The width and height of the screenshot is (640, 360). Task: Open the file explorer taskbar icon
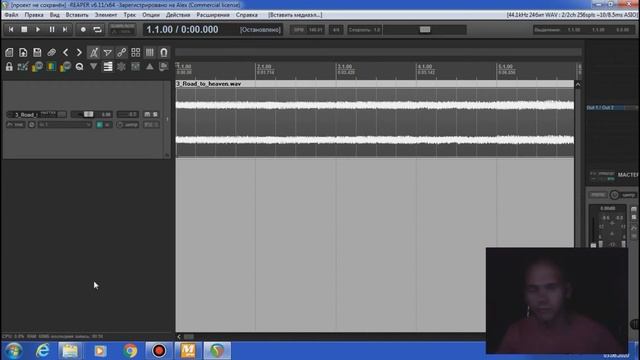[70, 351]
